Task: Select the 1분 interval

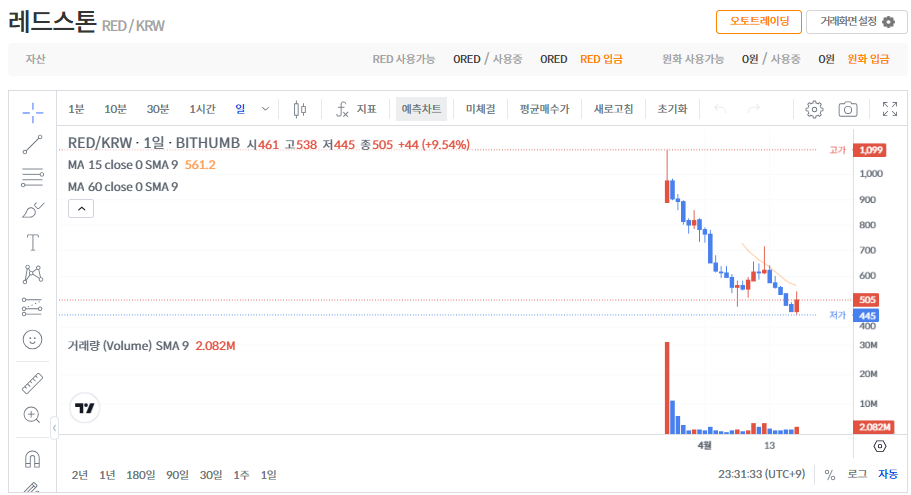Action: (76, 109)
